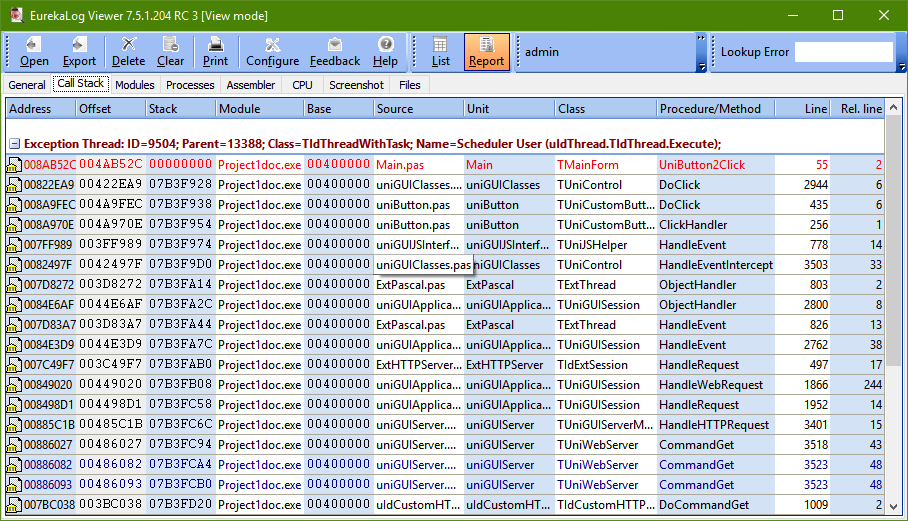Open the Assembler tab
Screen dimensions: 908x521
click(251, 85)
